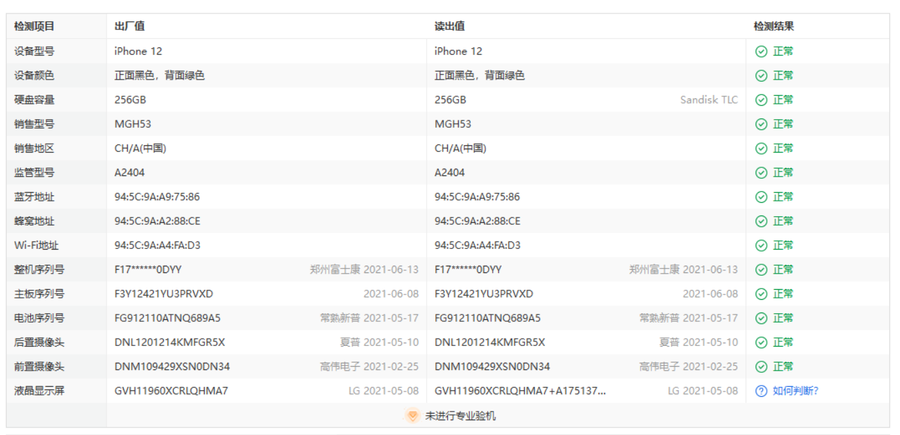
Task: Click the question mark icon beside 如何判断?
Action: pos(761,391)
